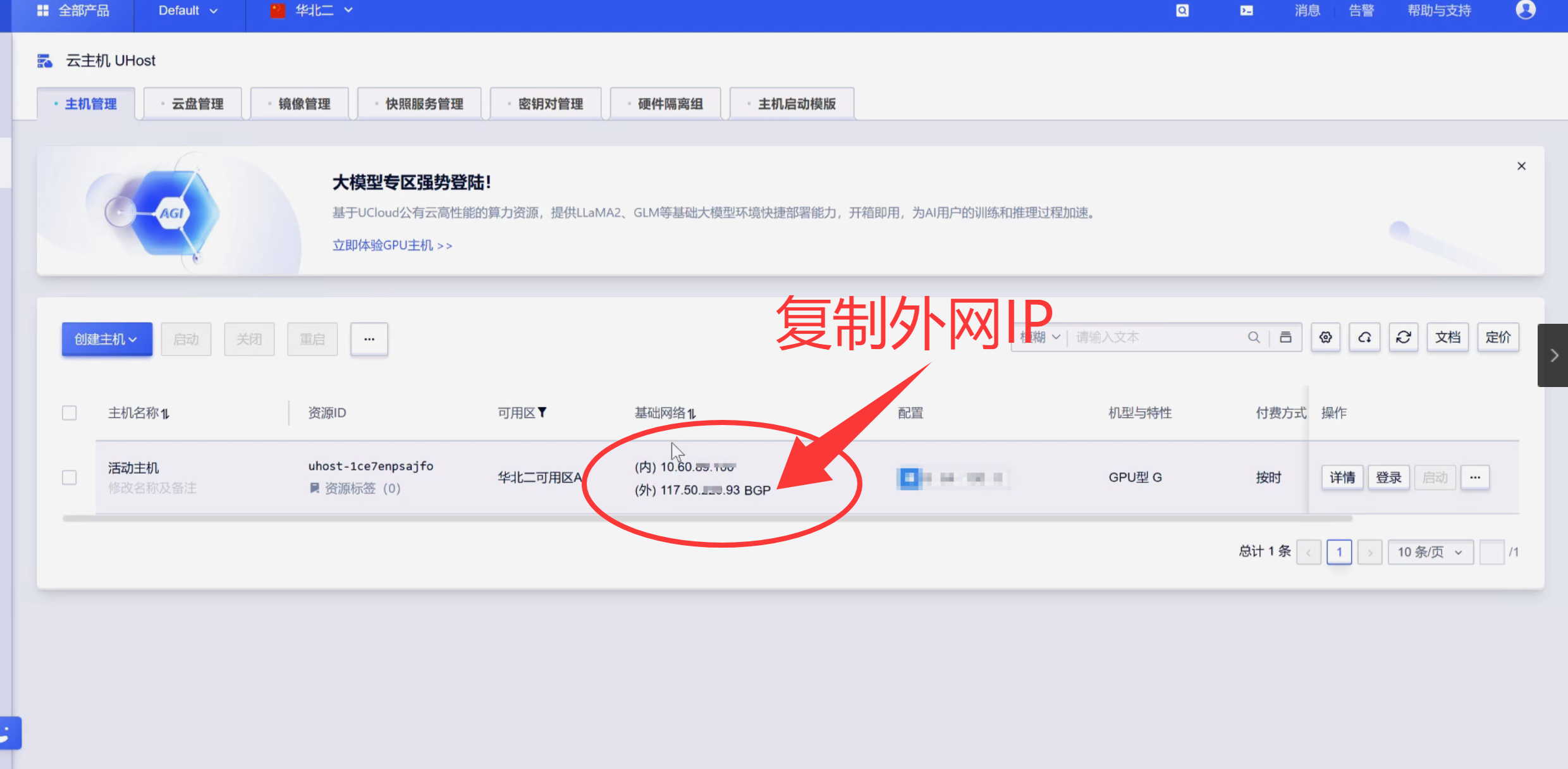This screenshot has height=769, width=1568.
Task: Click resource ID uhost-1ce7enpsajfo
Action: tap(371, 466)
